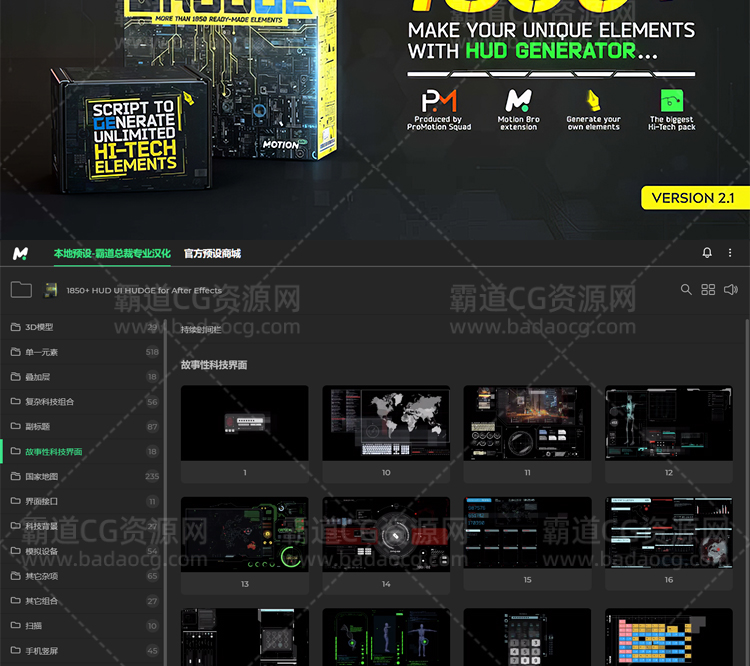
Task: Select preset thumbnail labeled 15
Action: [x=527, y=533]
